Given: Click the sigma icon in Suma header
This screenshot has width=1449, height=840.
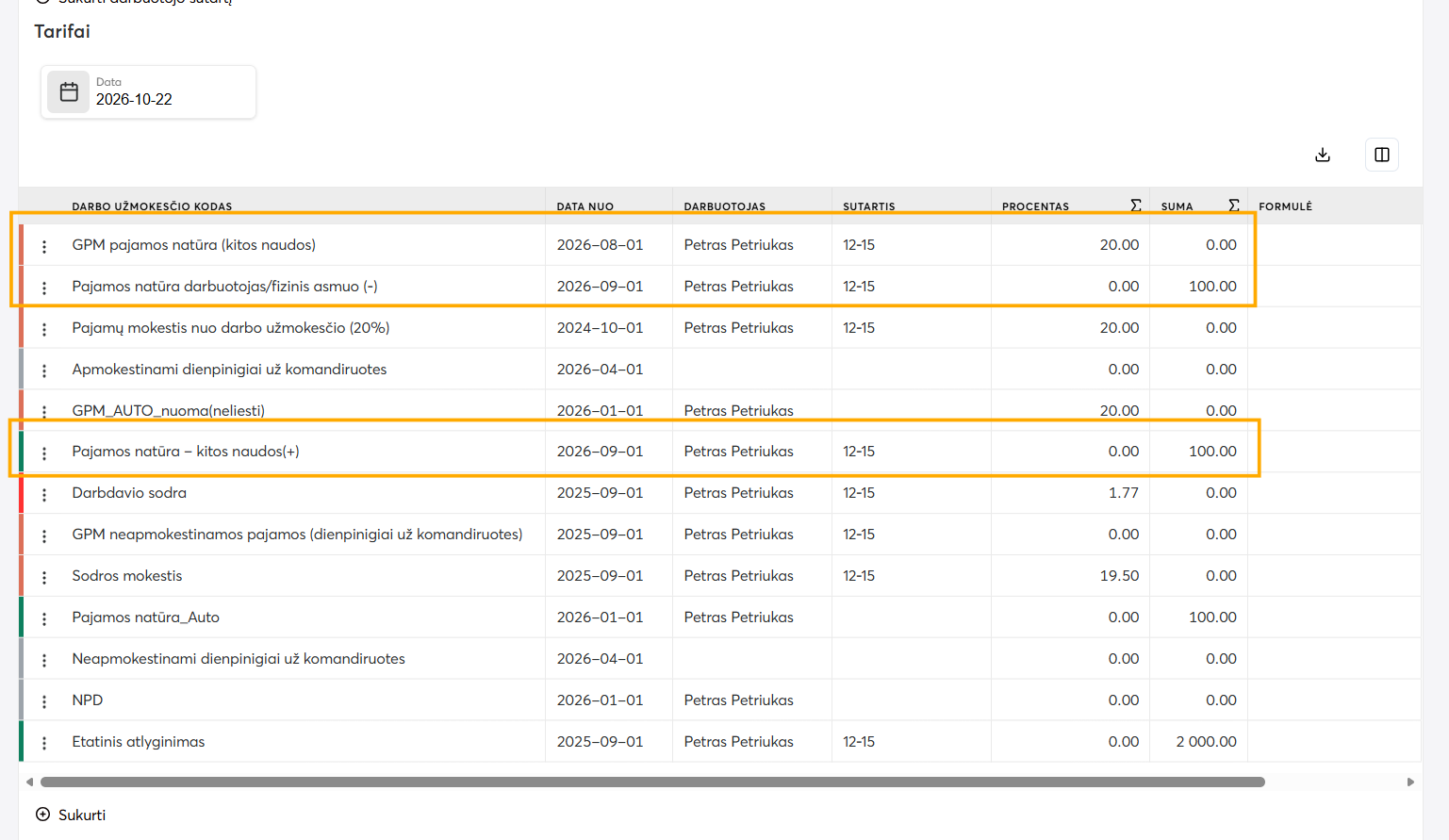Looking at the screenshot, I should (x=1234, y=206).
